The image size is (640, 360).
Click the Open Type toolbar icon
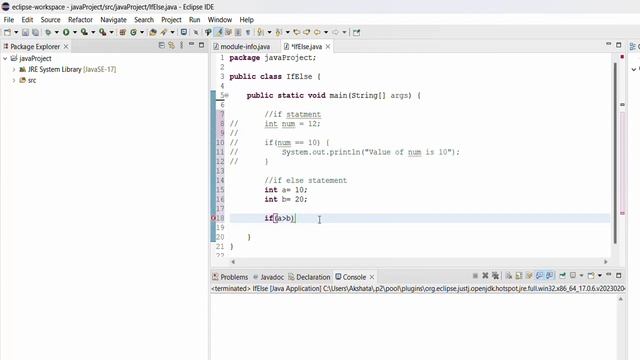tap(152, 32)
